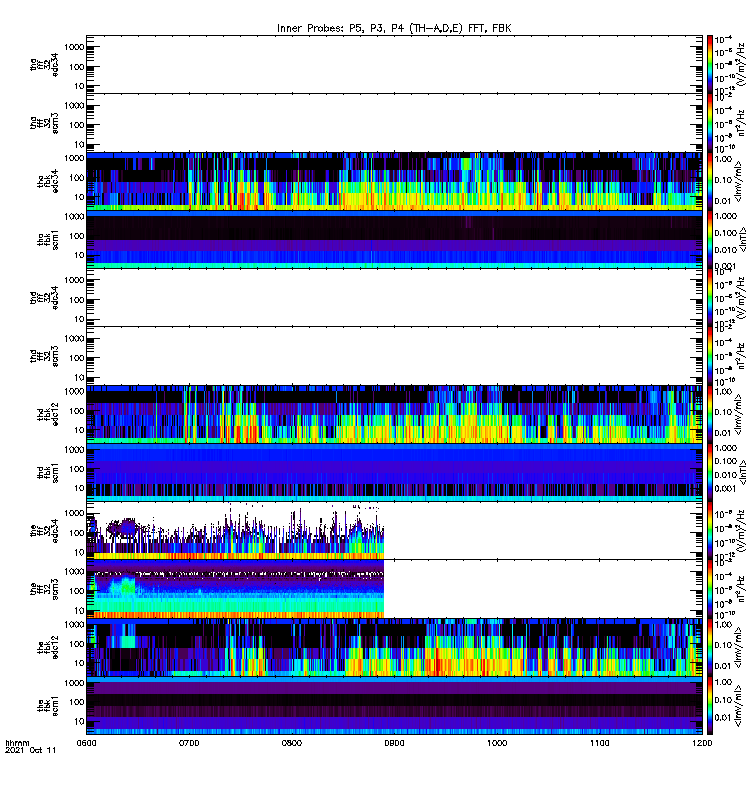Click the the fff 32 edc34 spectrogram data
This screenshot has height=800, width=750.
(235, 531)
